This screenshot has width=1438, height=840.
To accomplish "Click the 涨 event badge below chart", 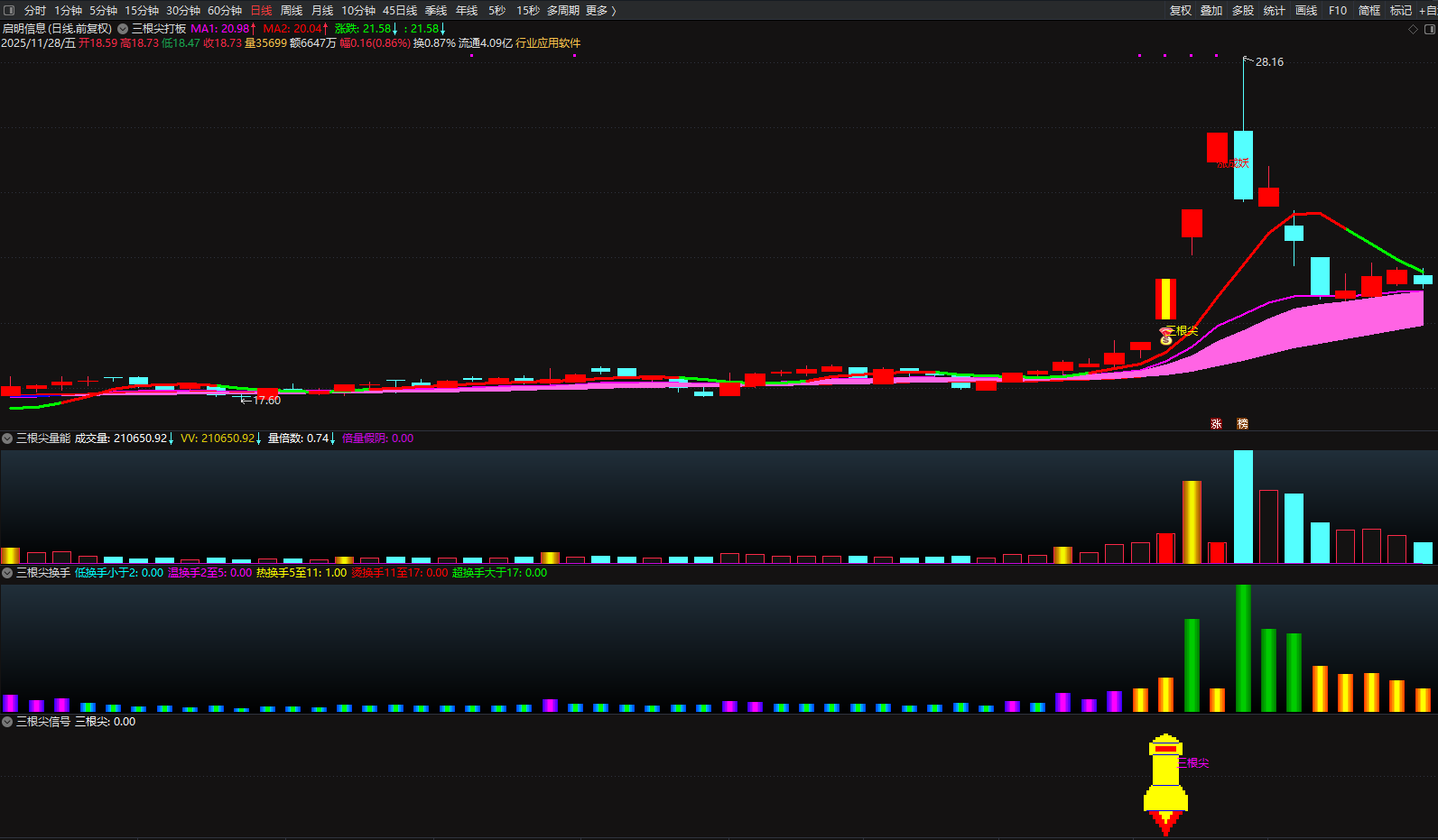I will pos(1216,423).
